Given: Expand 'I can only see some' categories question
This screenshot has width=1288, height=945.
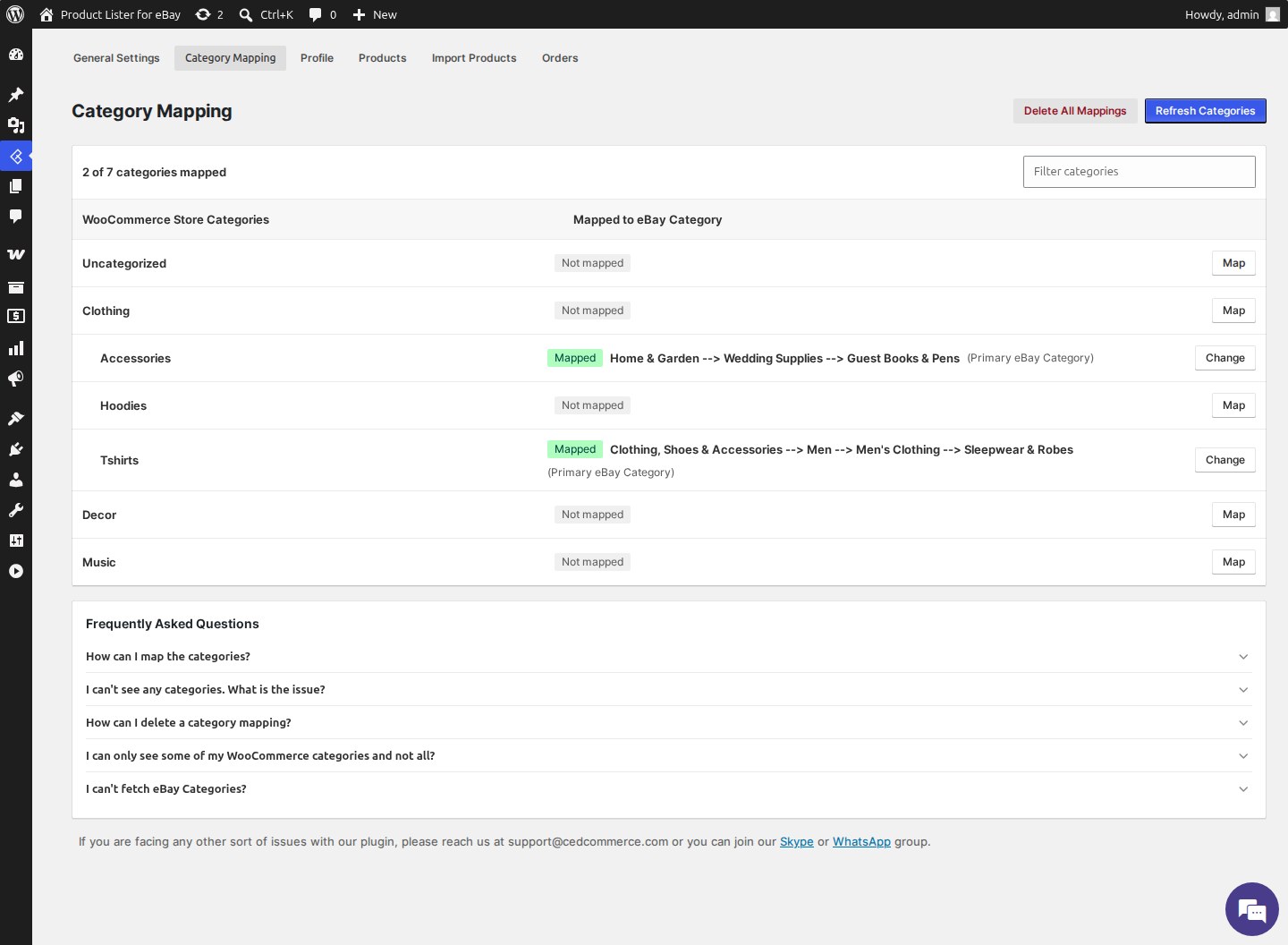Looking at the screenshot, I should click(x=669, y=755).
